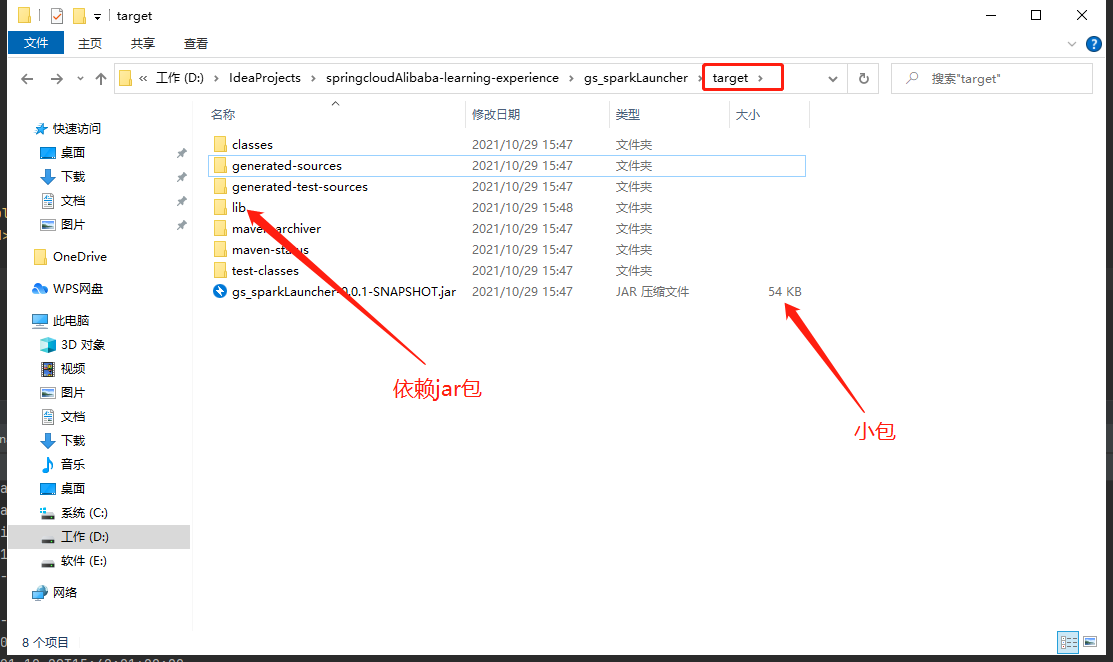Click the new folder icon in title bar
Screen dimensions: 1113x662
(x=79, y=16)
